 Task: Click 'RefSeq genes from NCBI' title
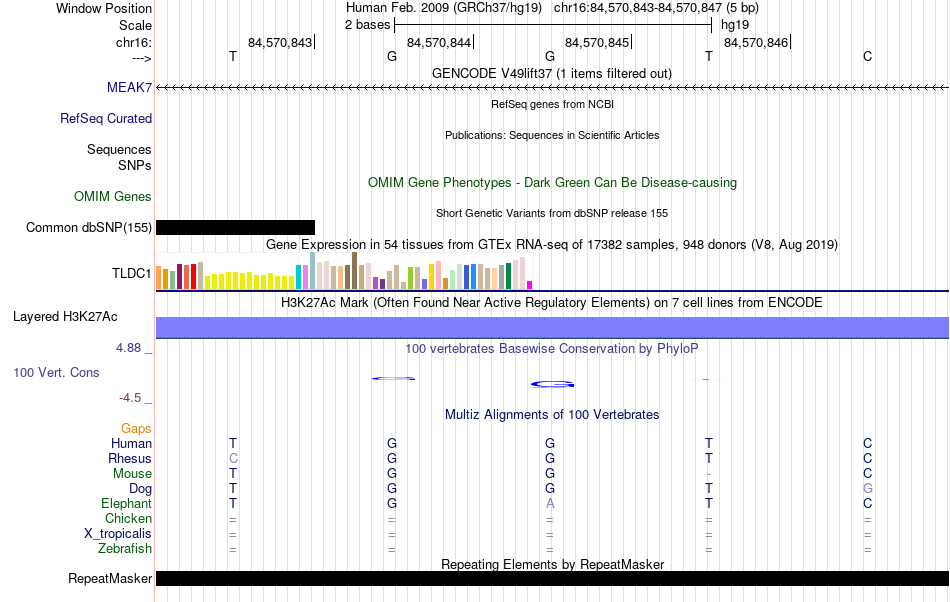tap(552, 104)
